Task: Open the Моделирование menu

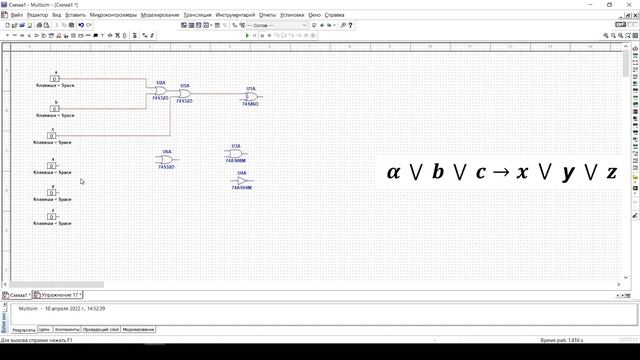Action: coord(160,15)
